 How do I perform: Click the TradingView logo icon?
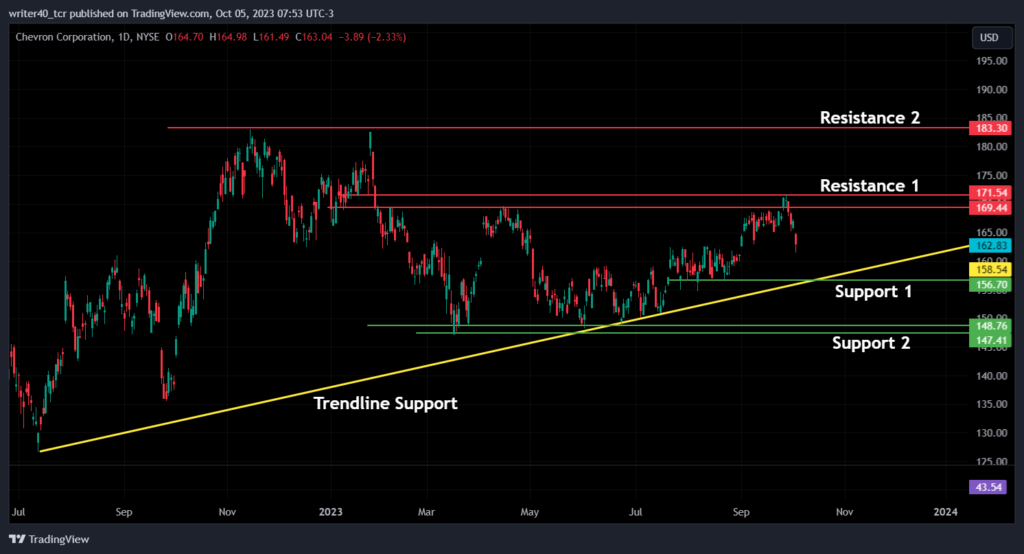tap(17, 539)
